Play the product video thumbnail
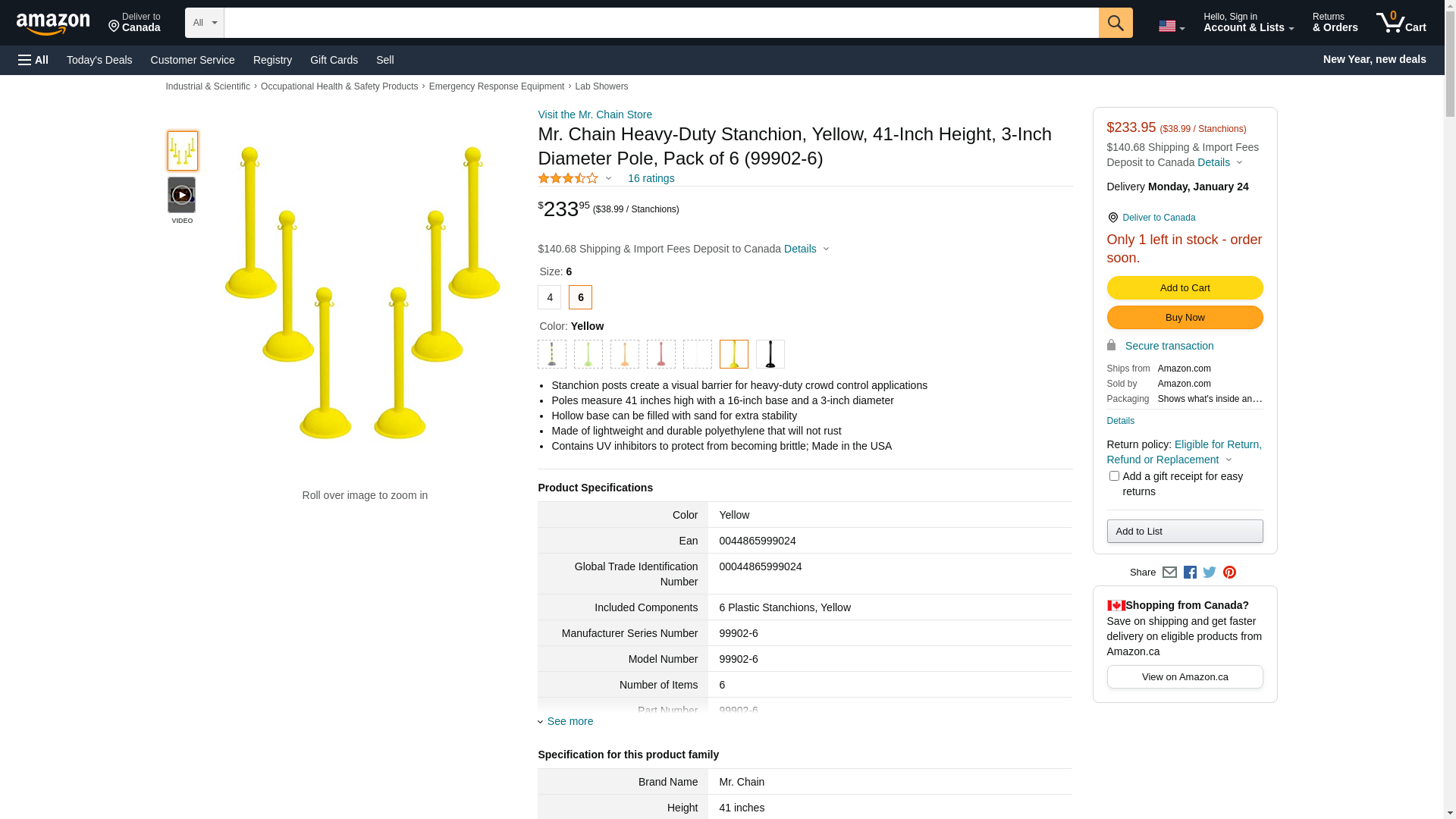1456x819 pixels. point(182,196)
